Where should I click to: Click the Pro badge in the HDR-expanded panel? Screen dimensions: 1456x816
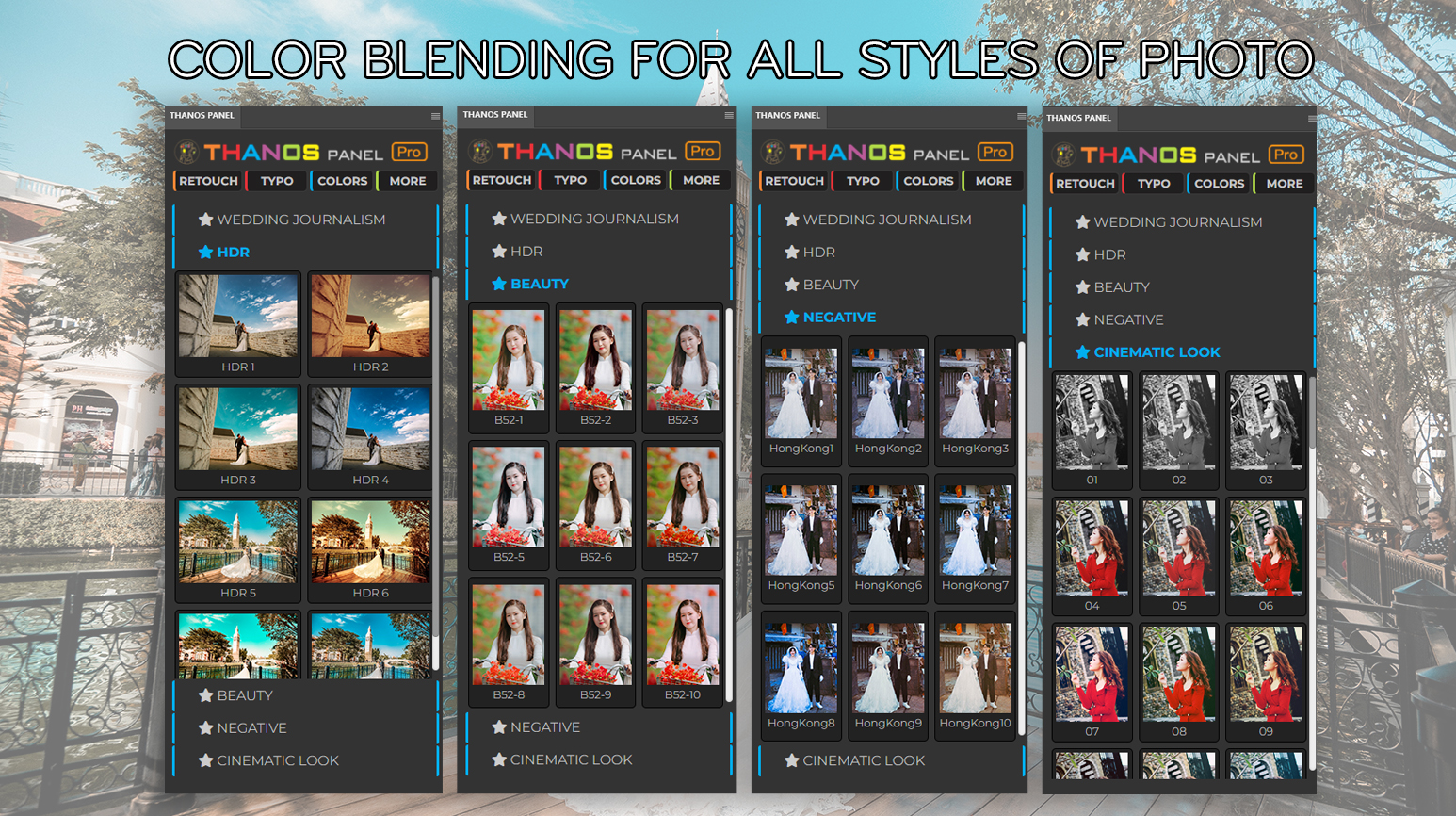409,152
